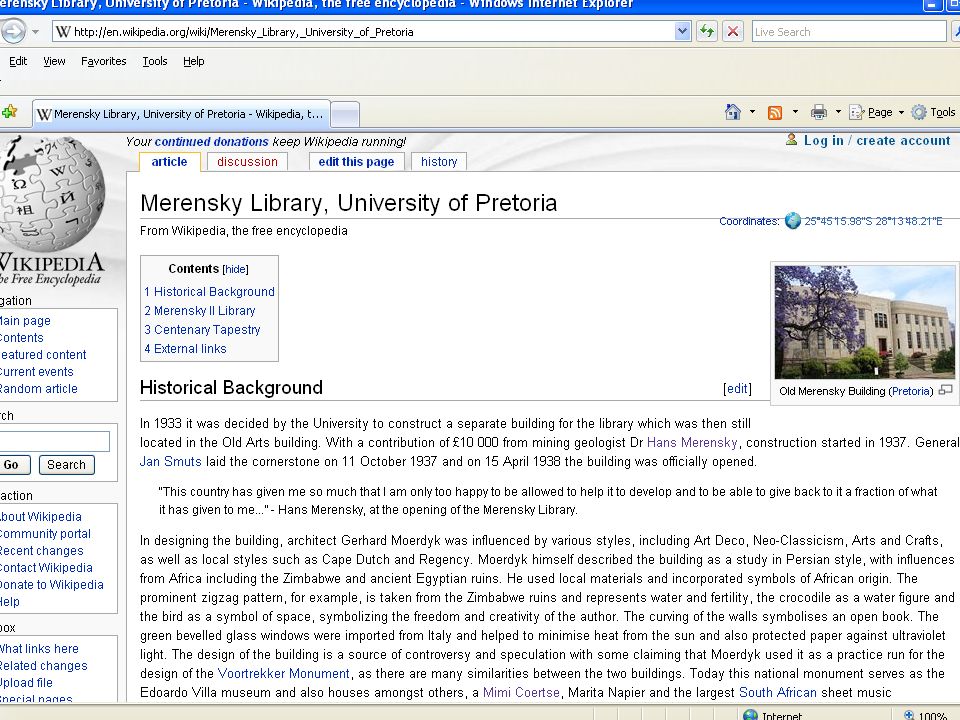Click the address bar URL field
Screen dimensions: 960x720
(x=373, y=32)
